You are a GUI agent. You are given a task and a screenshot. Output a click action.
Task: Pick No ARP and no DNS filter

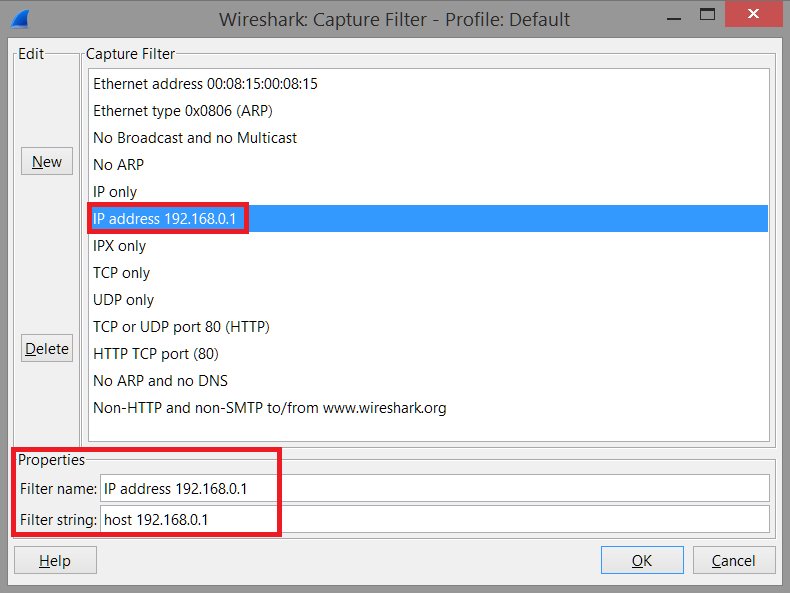[428, 381]
